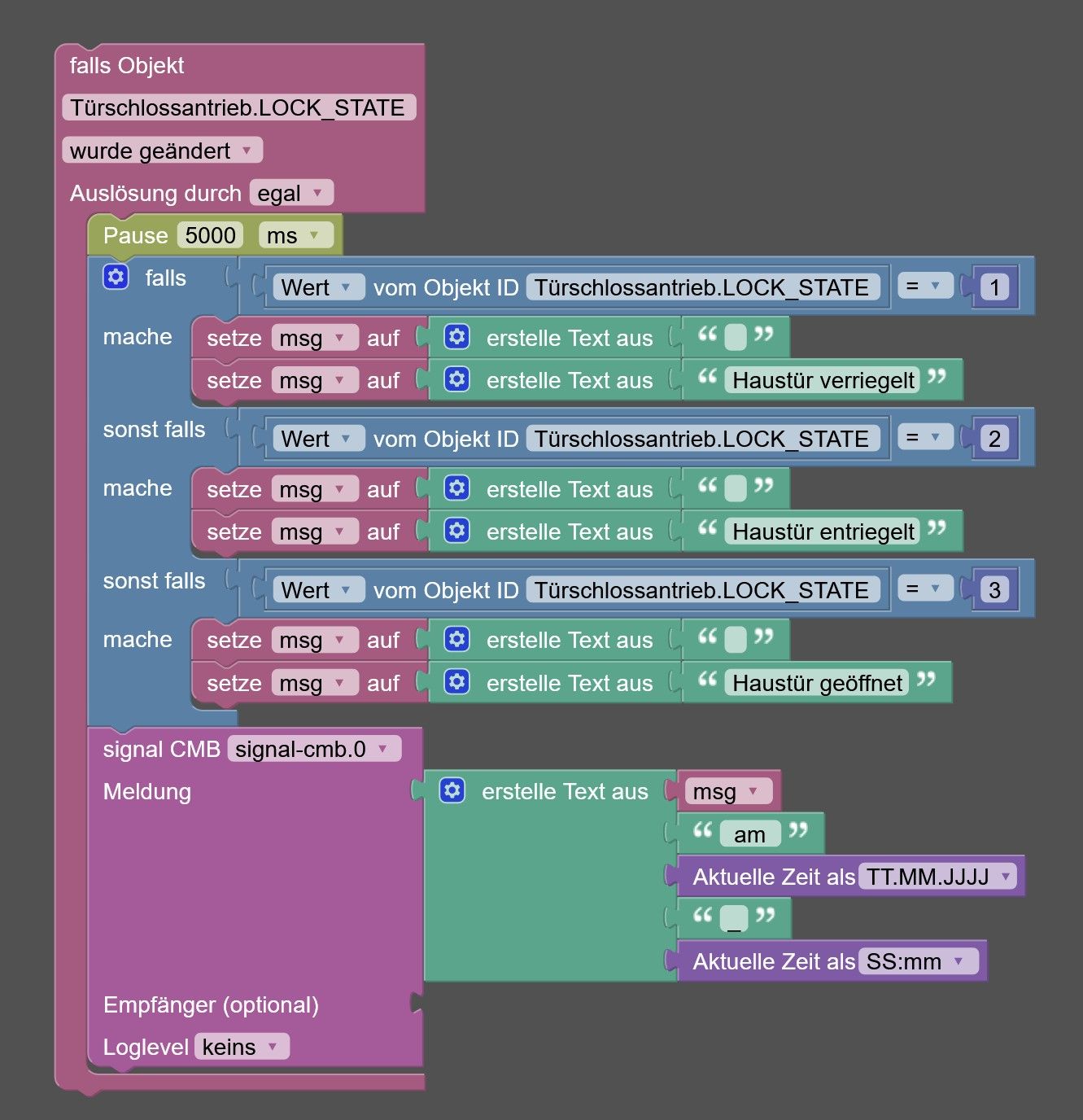Click gear of empty-text block under LOCK_STATE = 1
Viewport: 1083px width, 1120px height.
(457, 337)
